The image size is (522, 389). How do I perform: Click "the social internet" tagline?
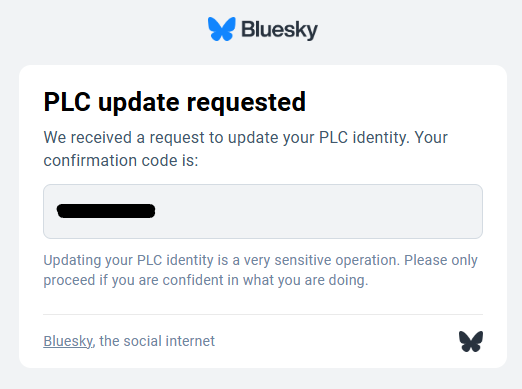pos(157,341)
